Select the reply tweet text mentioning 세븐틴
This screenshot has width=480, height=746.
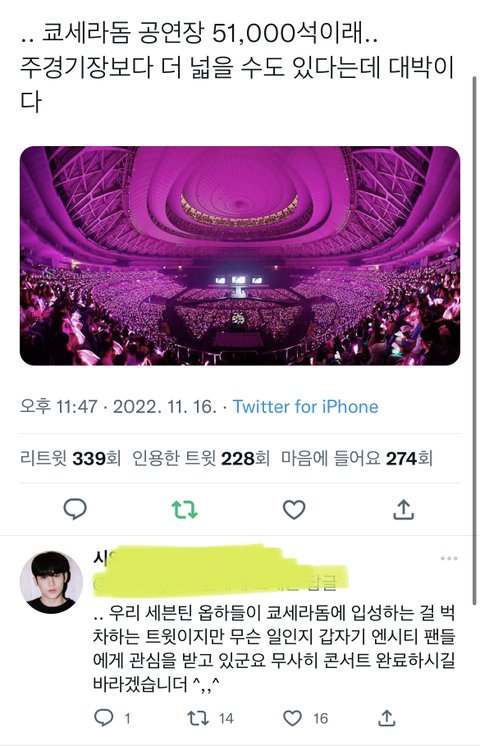pyautogui.click(x=274, y=648)
